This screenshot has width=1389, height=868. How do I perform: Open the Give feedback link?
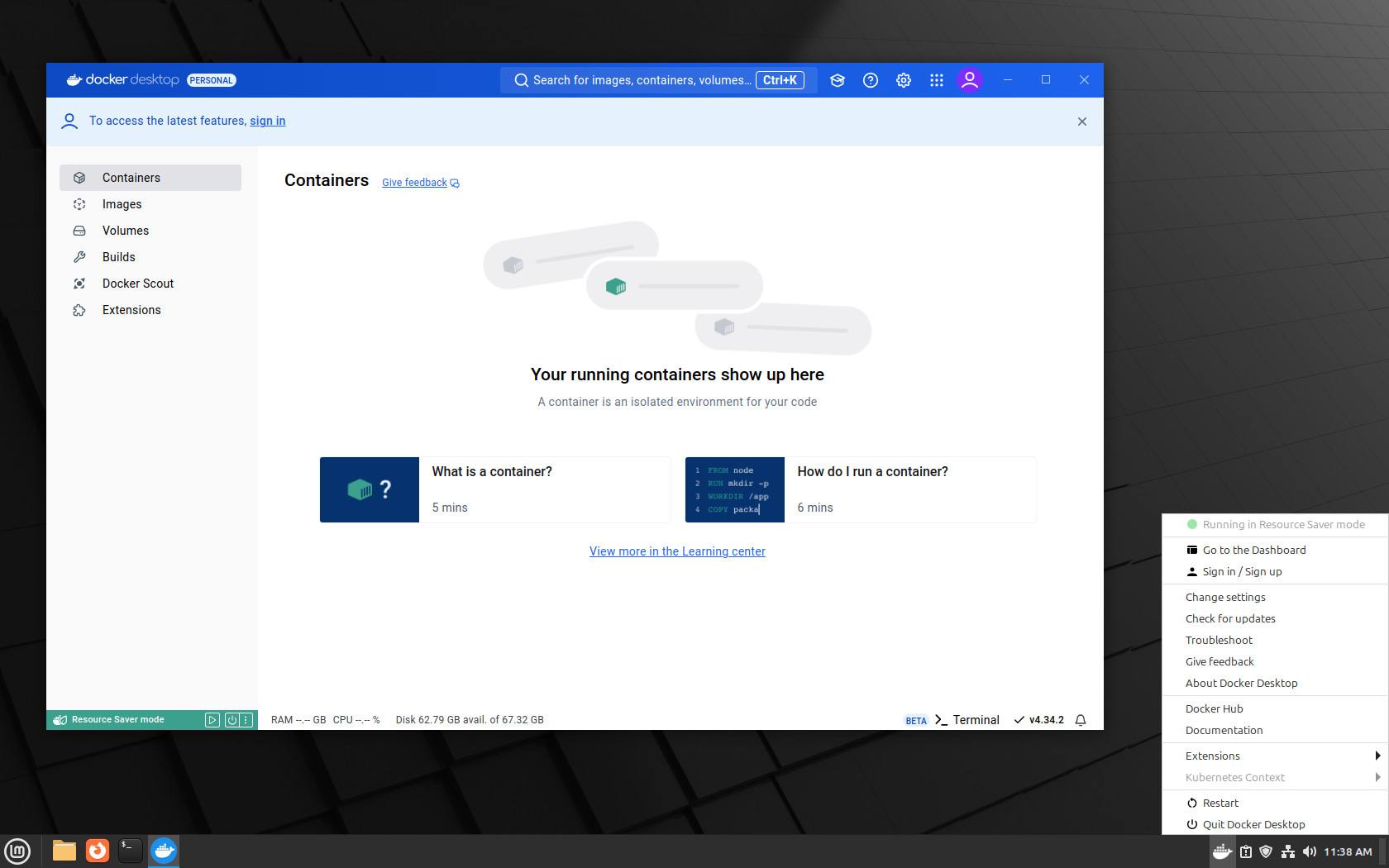(421, 183)
